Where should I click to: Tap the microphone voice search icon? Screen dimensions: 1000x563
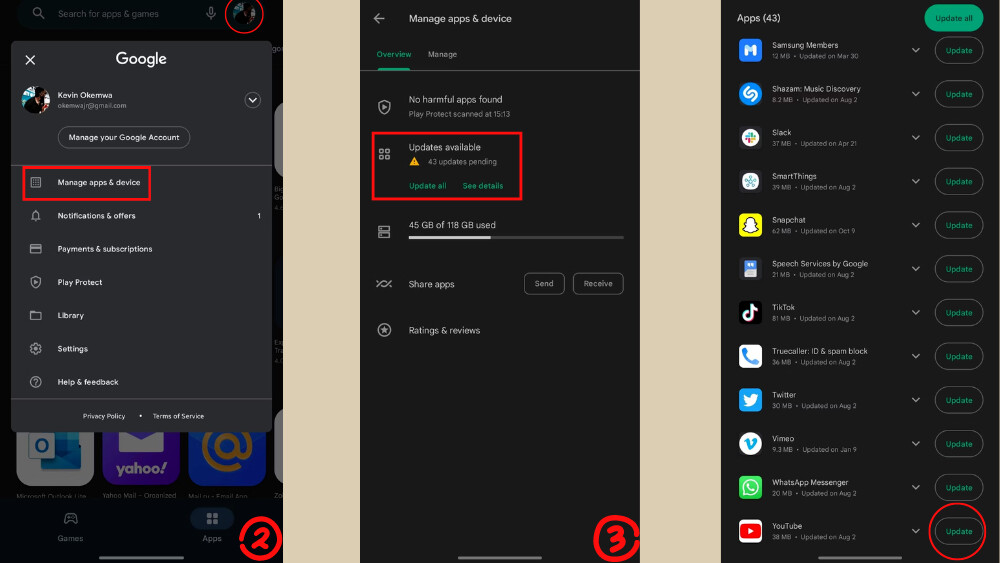click(x=211, y=13)
